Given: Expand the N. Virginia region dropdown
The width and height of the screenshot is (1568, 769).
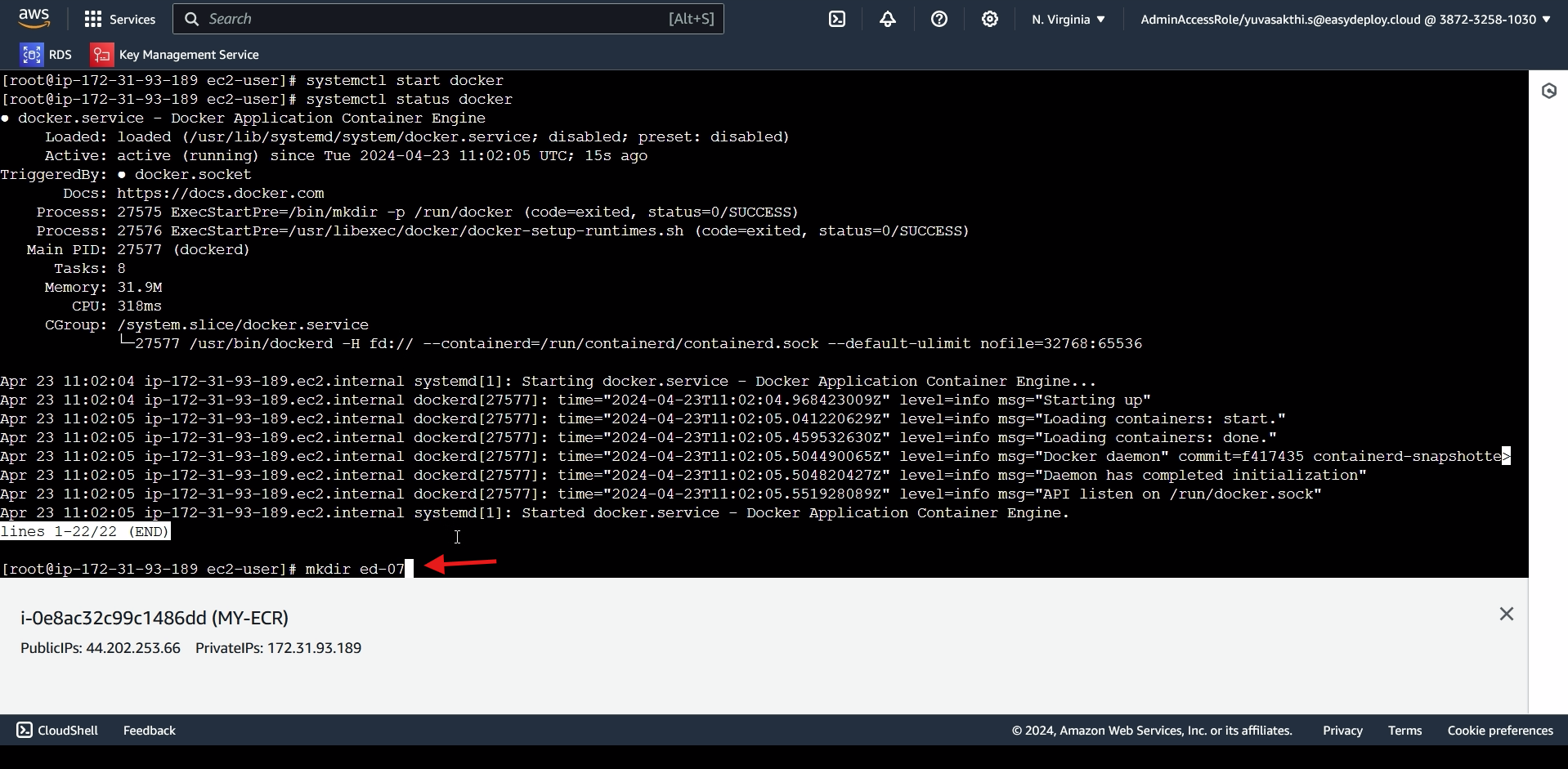Looking at the screenshot, I should coord(1068,19).
